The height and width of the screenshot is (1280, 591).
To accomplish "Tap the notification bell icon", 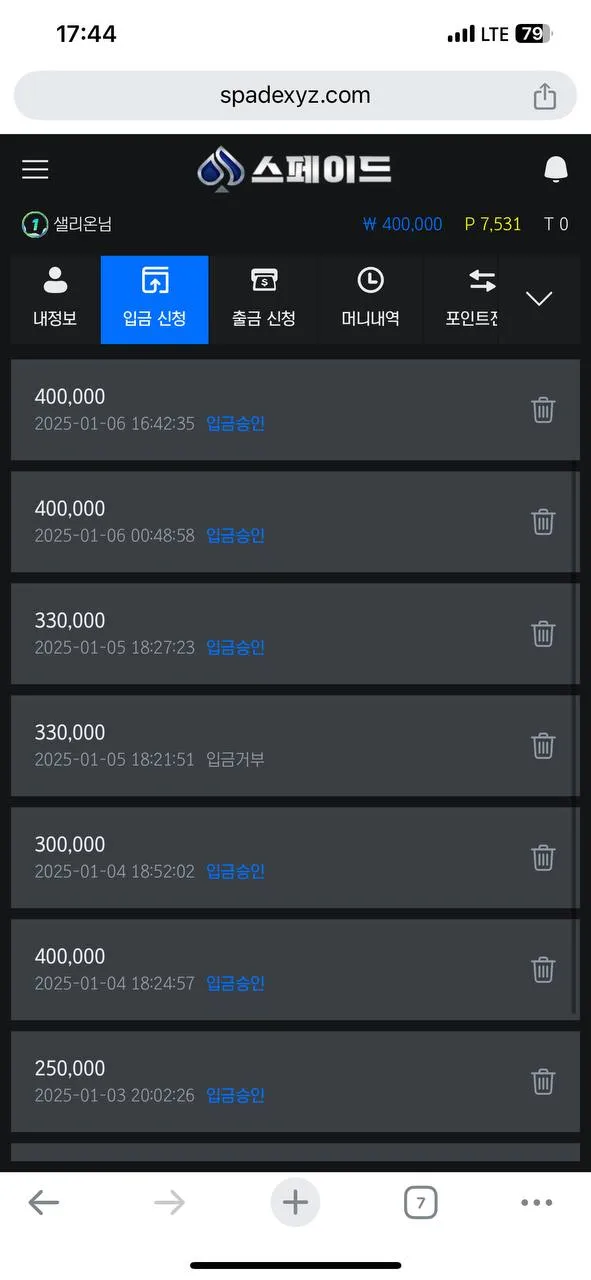I will [x=555, y=169].
